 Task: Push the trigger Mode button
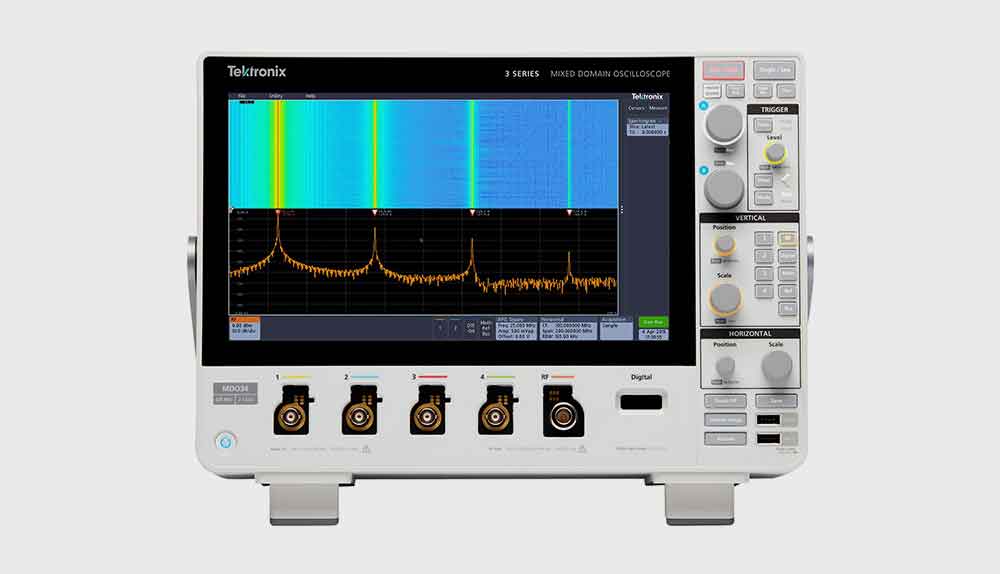pos(763,198)
